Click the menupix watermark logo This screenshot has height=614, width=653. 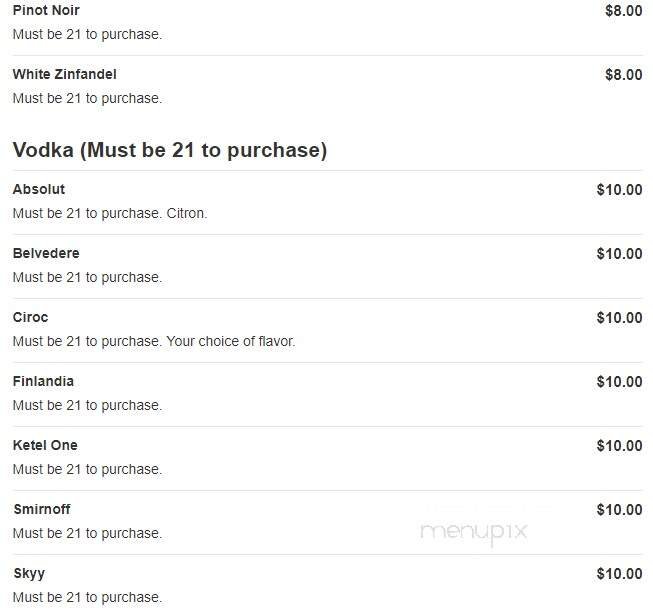click(x=473, y=532)
